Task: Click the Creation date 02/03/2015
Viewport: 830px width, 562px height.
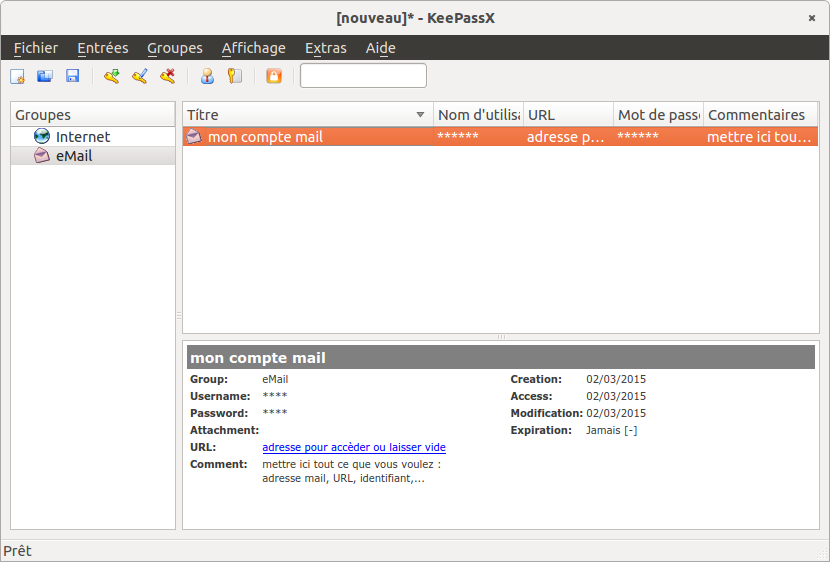Action: [x=616, y=379]
